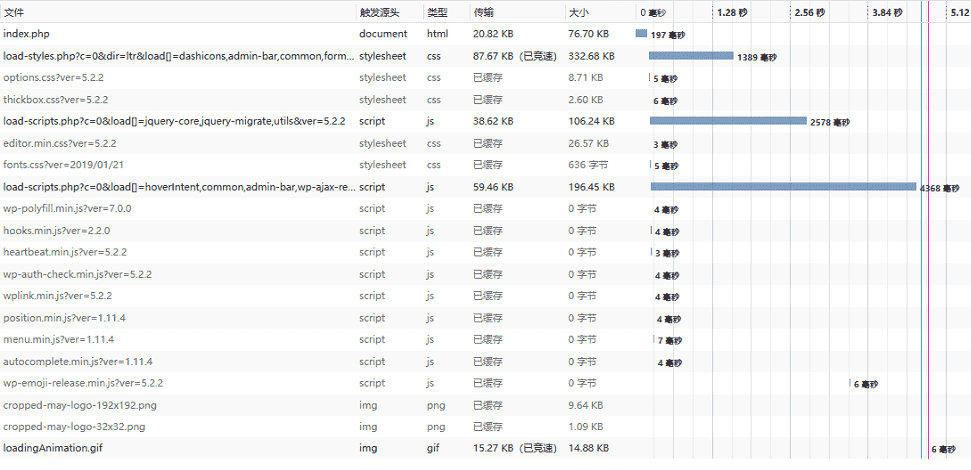
Task: Click the 4368 毫秒 waterfall bar
Action: [783, 186]
